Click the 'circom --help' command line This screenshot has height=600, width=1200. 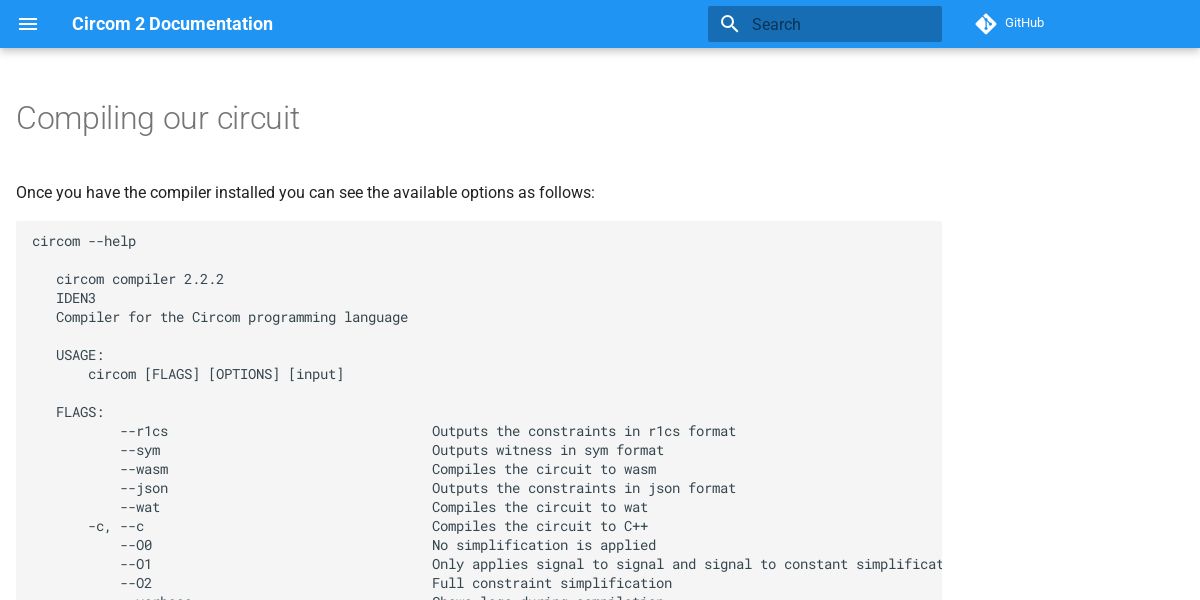tap(84, 241)
